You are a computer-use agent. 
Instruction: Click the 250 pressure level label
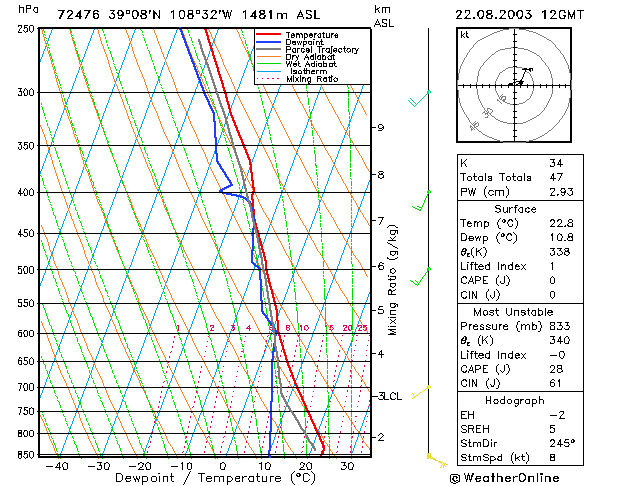[26, 29]
